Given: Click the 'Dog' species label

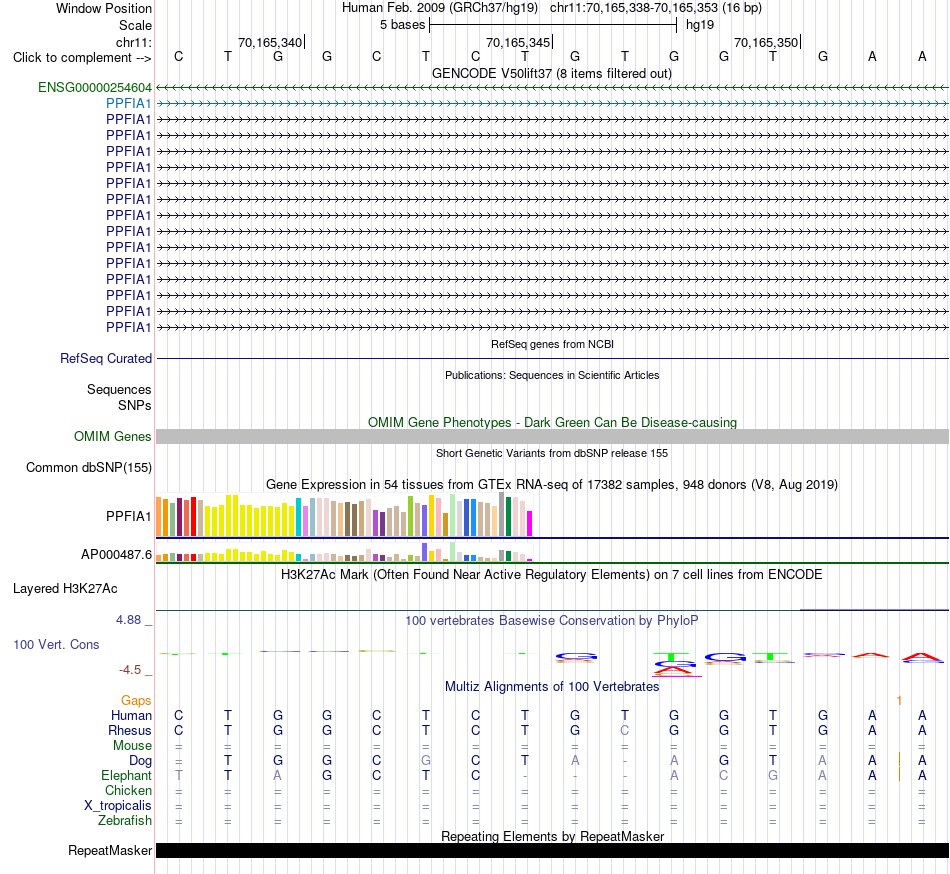Looking at the screenshot, I should (x=140, y=761).
